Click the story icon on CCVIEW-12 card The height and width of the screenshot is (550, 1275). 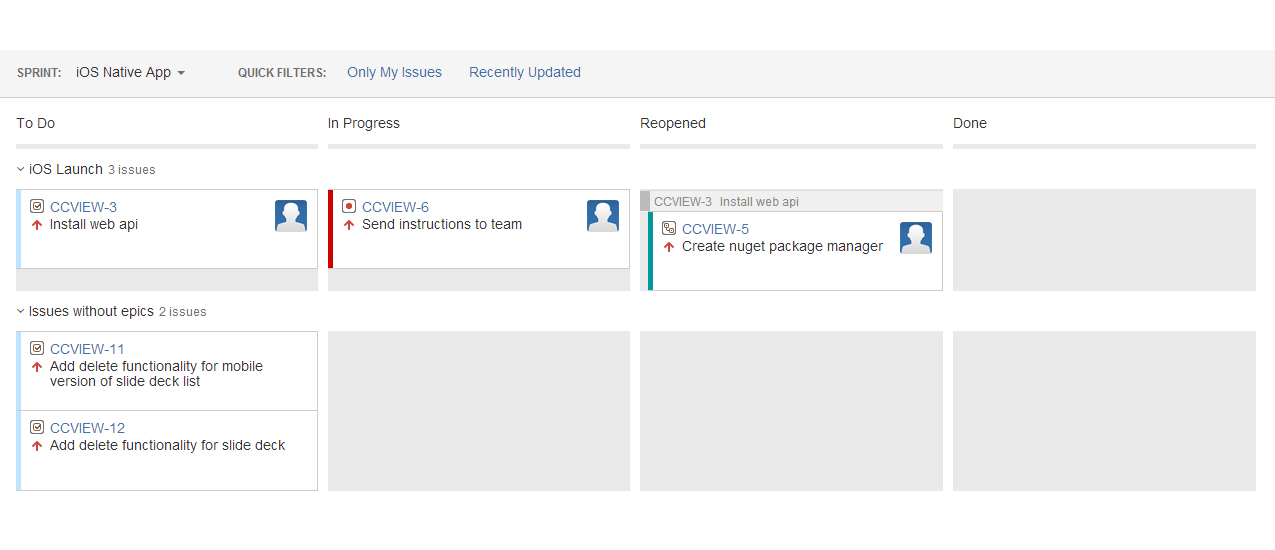coord(37,428)
